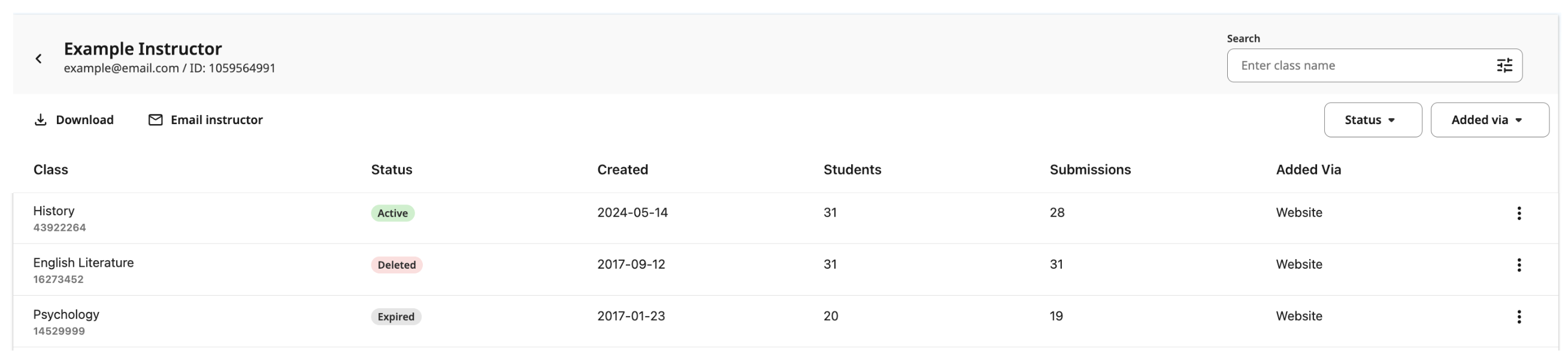
Task: Sort by the Students column header
Action: click(852, 170)
